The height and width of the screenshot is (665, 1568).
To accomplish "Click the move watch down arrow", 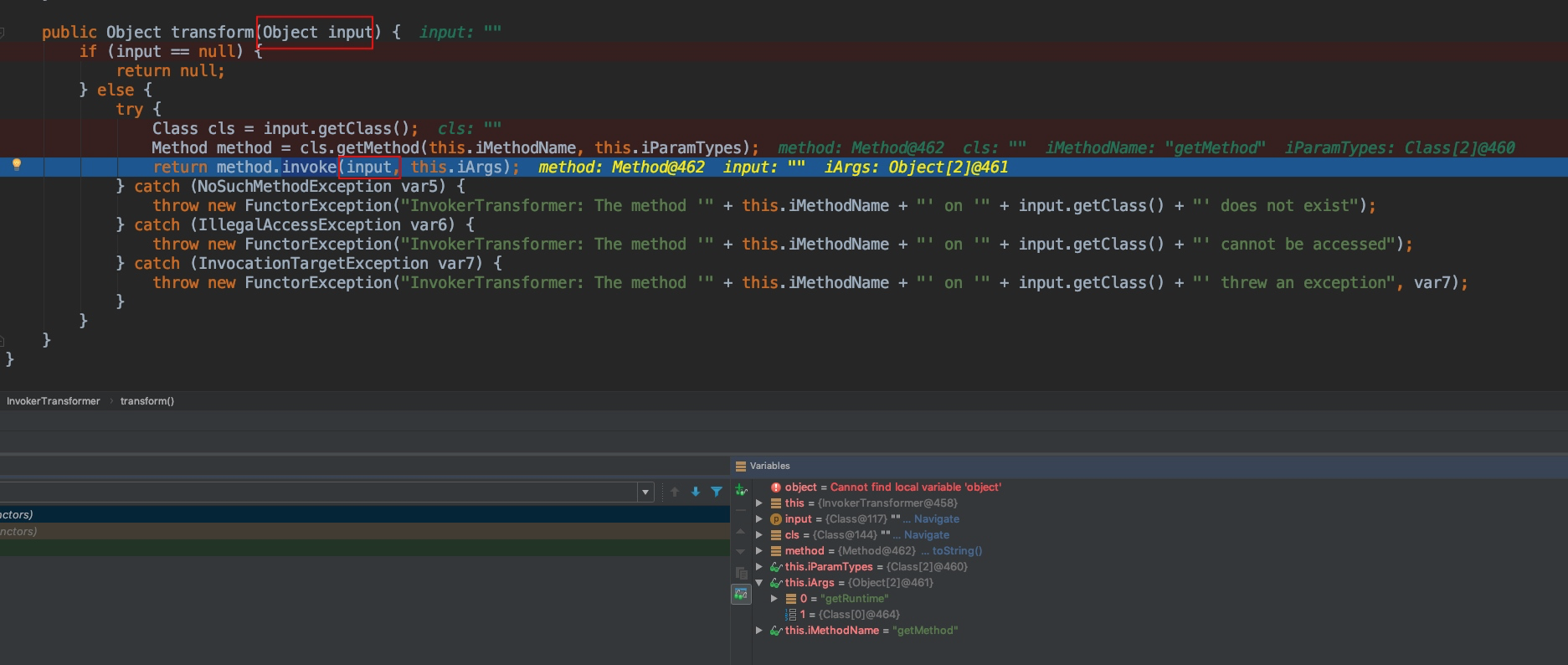I will click(741, 552).
